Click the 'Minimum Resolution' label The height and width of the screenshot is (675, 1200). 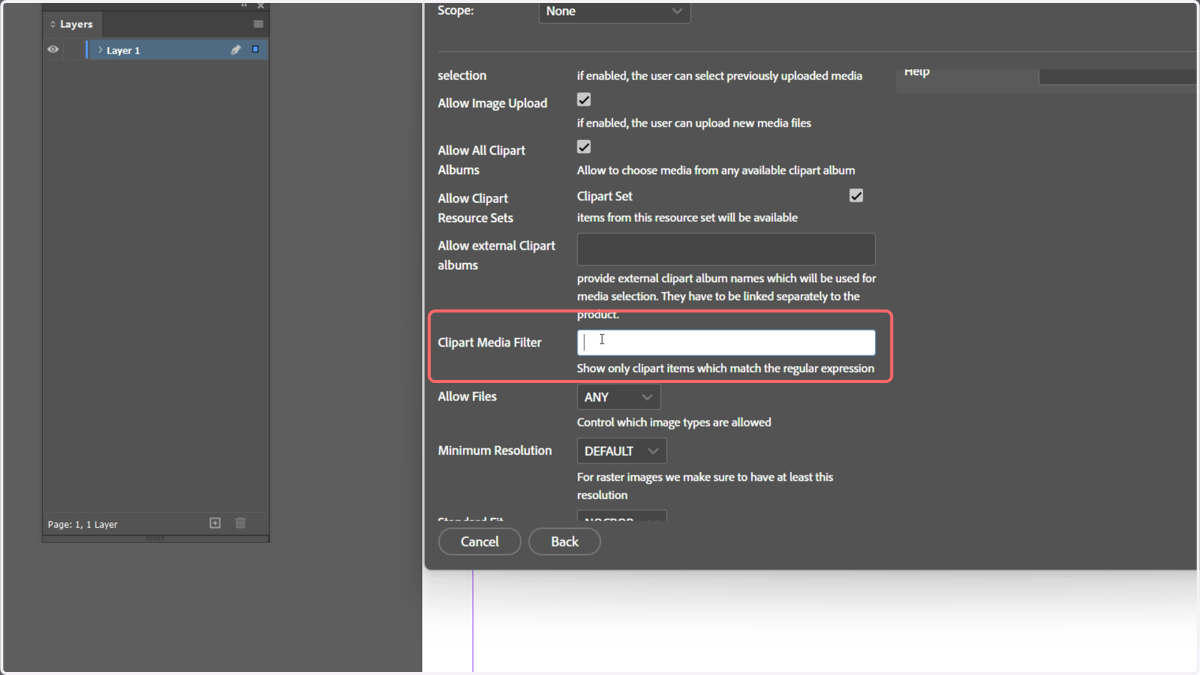(495, 450)
